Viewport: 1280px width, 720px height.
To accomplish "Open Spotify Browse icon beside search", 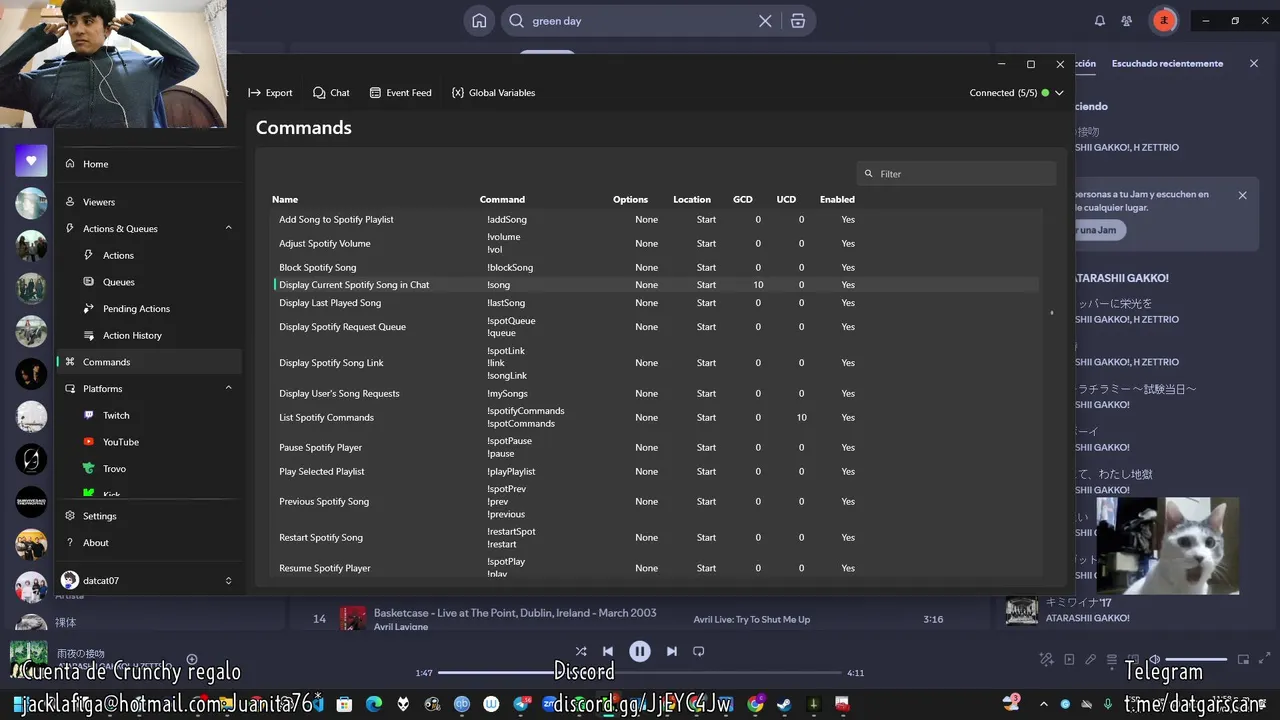I will (x=797, y=21).
